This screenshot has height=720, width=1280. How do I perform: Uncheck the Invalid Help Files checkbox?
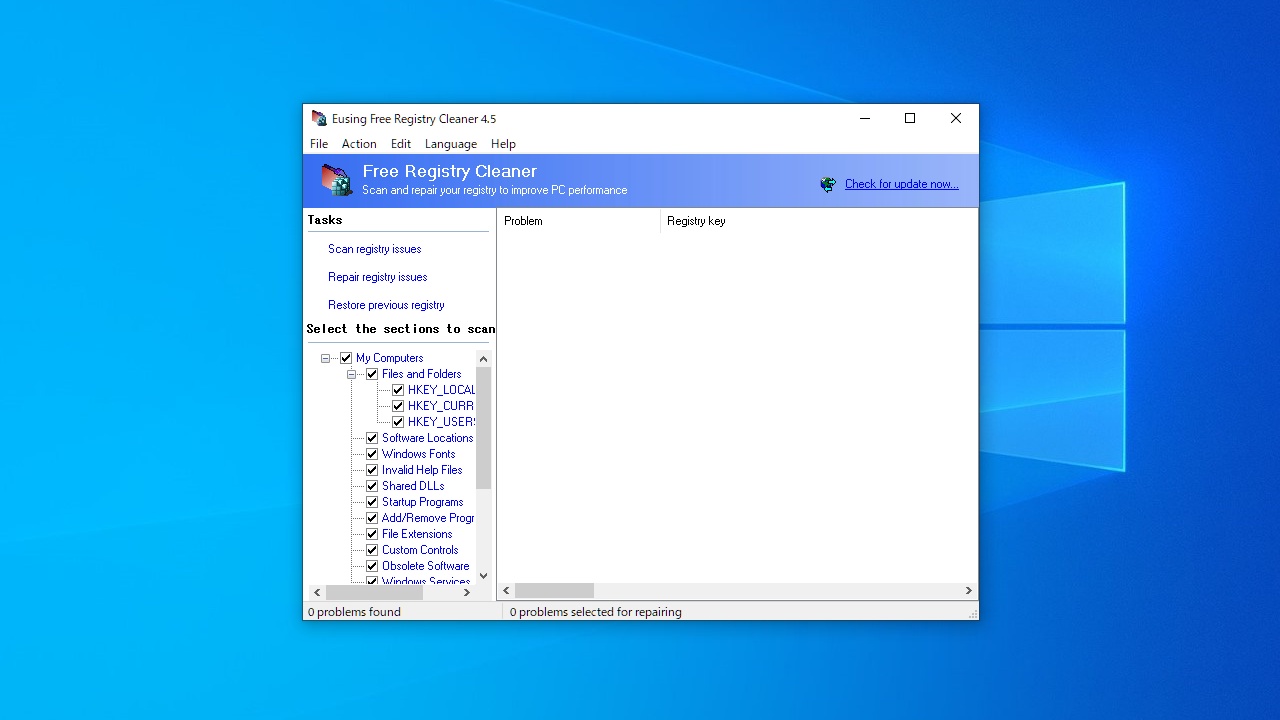[372, 470]
